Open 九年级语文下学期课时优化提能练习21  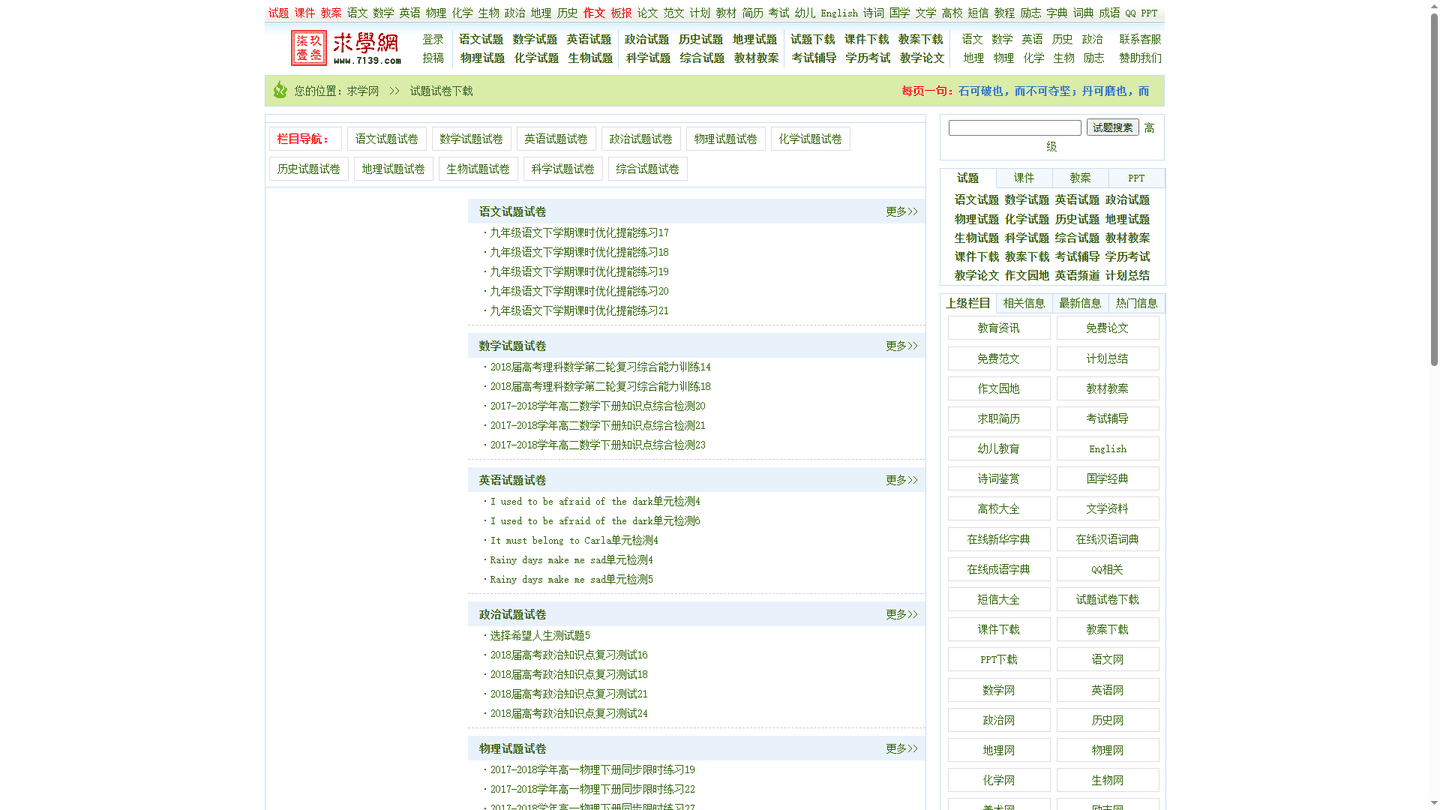[x=579, y=311]
